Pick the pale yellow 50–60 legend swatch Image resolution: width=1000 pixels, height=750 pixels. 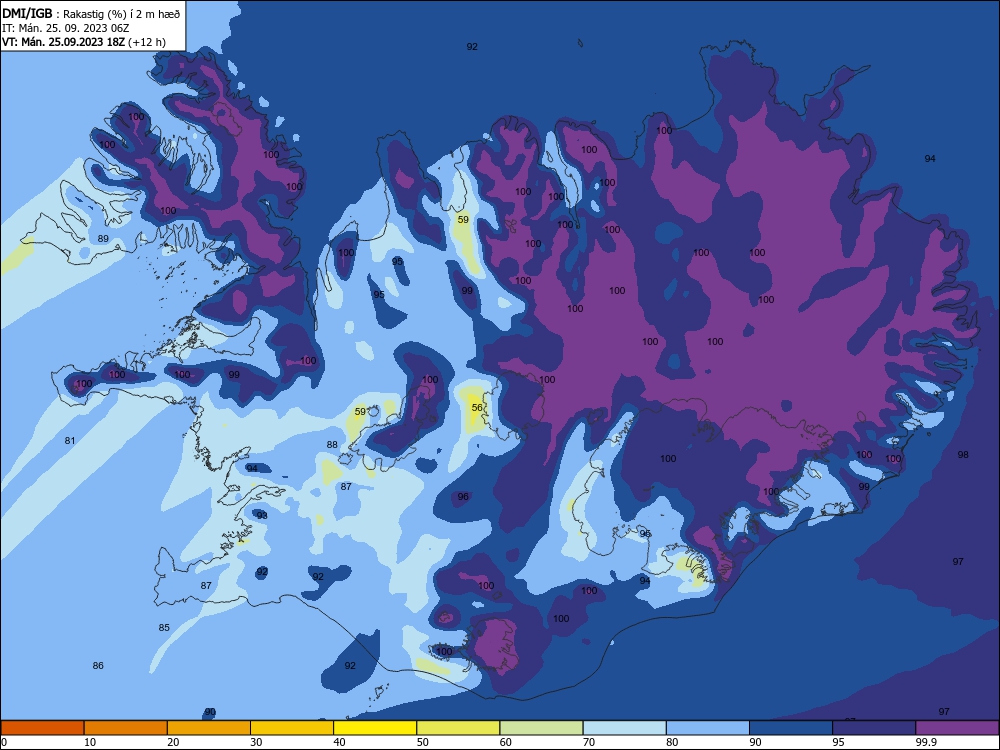point(458,728)
